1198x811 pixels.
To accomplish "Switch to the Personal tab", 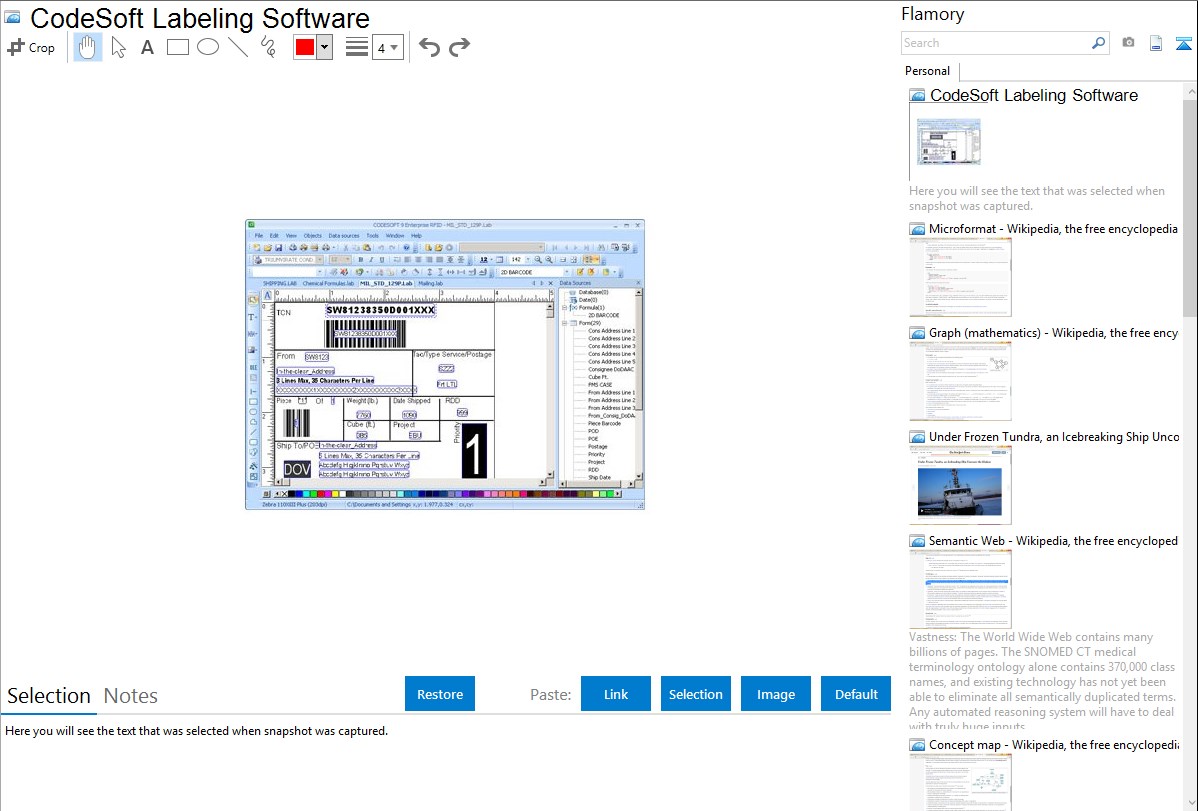I will coord(928,70).
